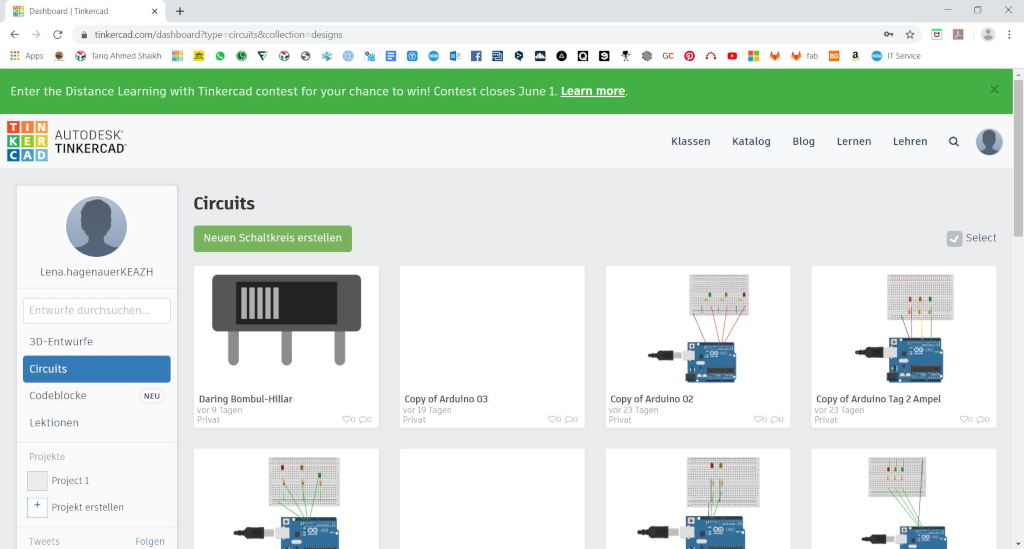This screenshot has width=1024, height=549.
Task: Open the Apps bookmark
Action: pyautogui.click(x=27, y=56)
